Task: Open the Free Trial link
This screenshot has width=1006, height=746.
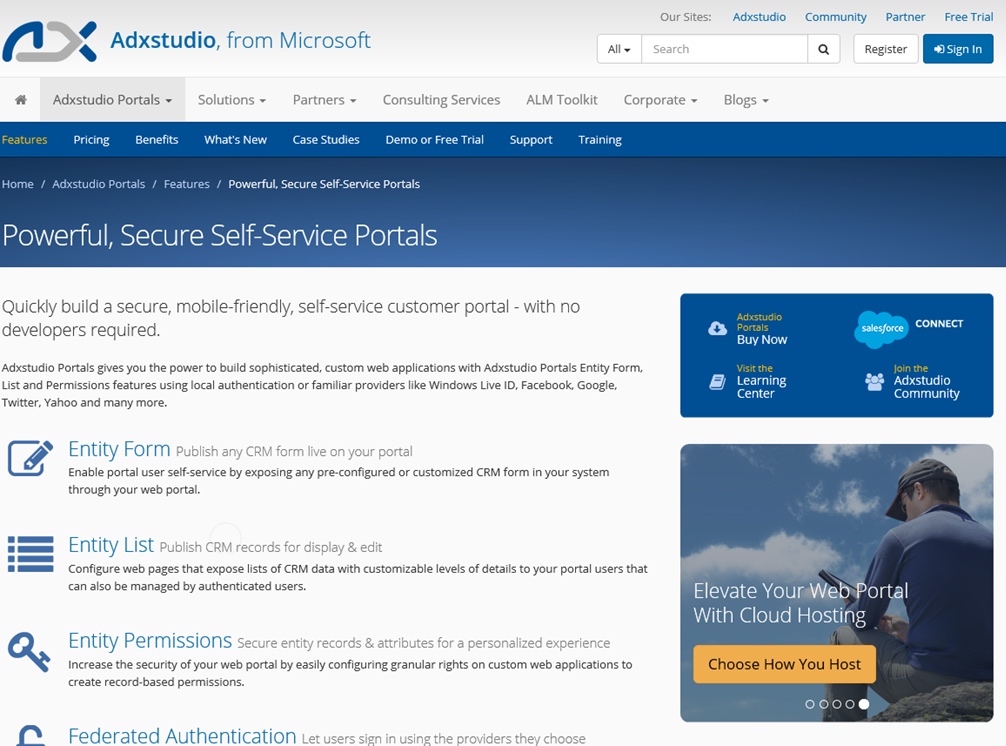Action: 968,16
